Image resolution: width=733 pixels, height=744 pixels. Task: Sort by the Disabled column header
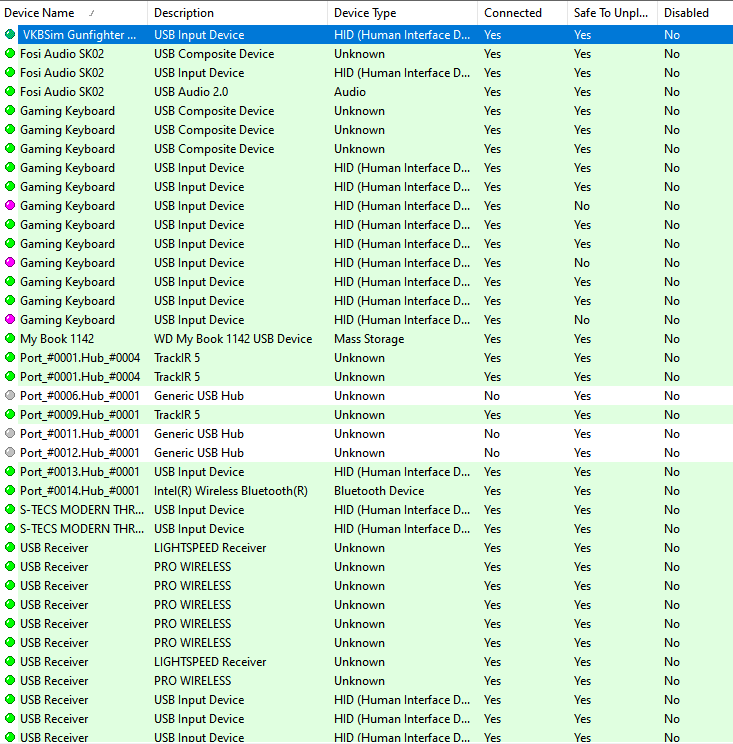click(x=695, y=13)
